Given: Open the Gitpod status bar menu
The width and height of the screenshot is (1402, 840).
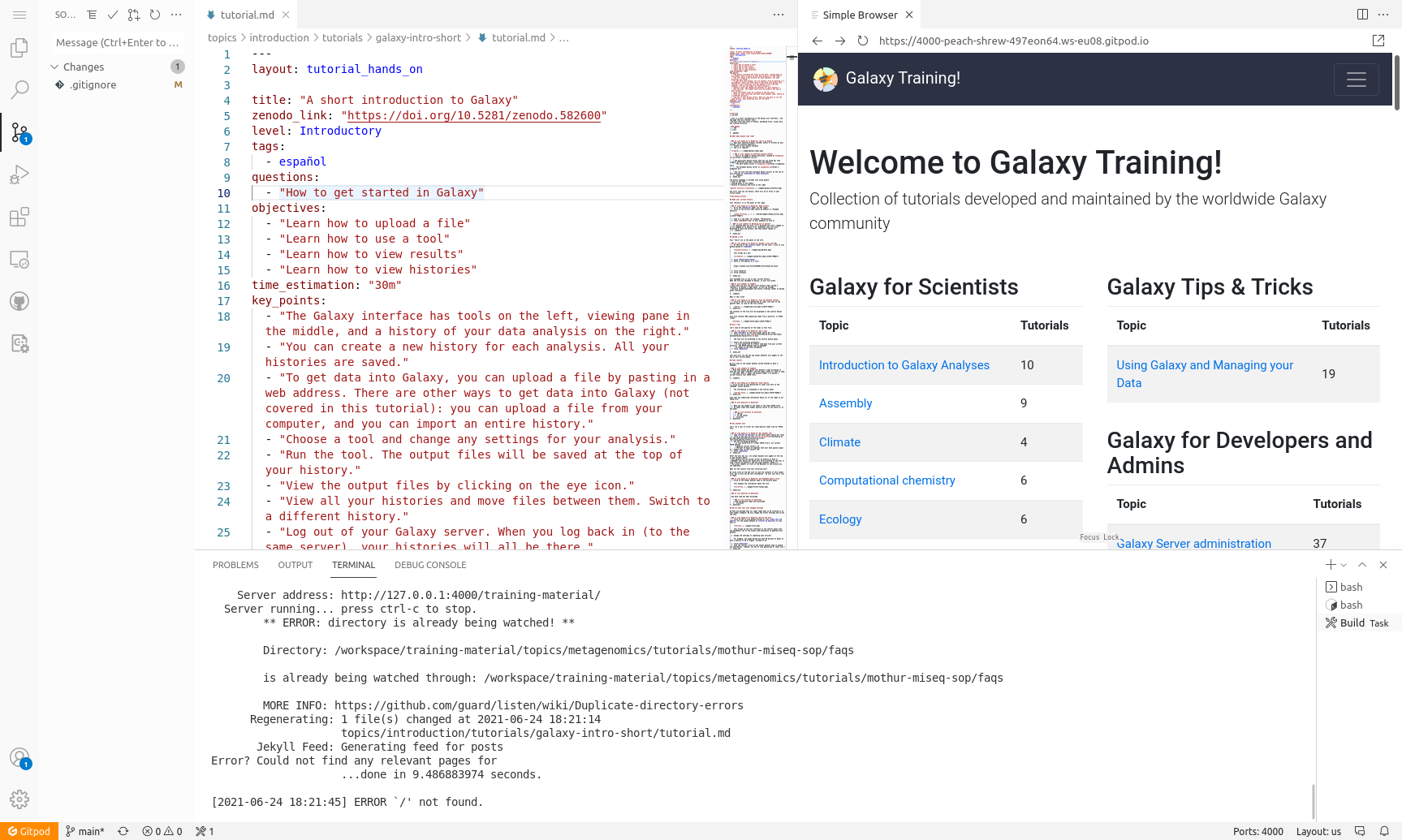Looking at the screenshot, I should point(29,831).
